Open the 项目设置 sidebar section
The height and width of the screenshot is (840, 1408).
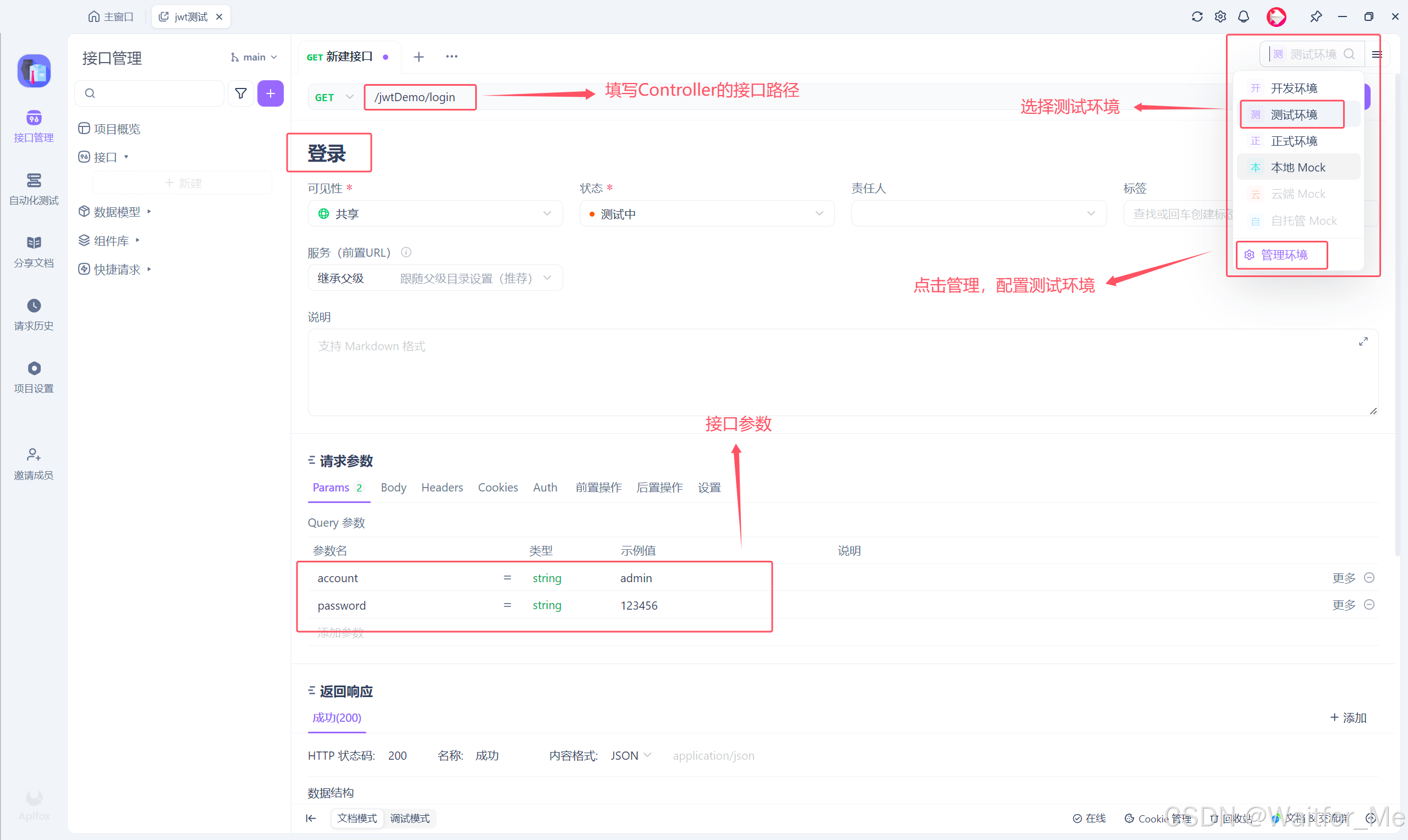(34, 378)
